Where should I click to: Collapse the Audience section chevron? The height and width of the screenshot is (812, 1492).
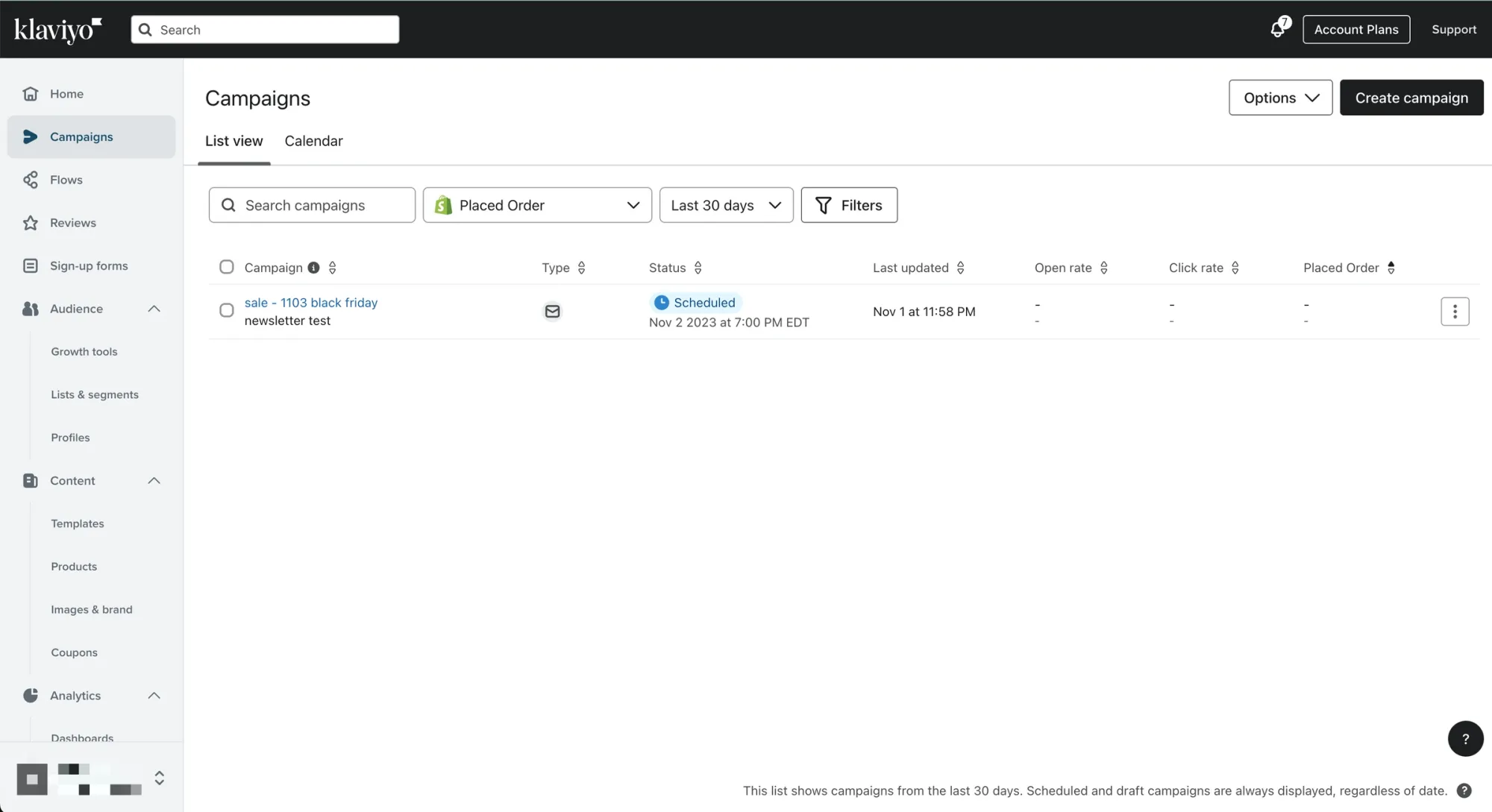(x=154, y=309)
